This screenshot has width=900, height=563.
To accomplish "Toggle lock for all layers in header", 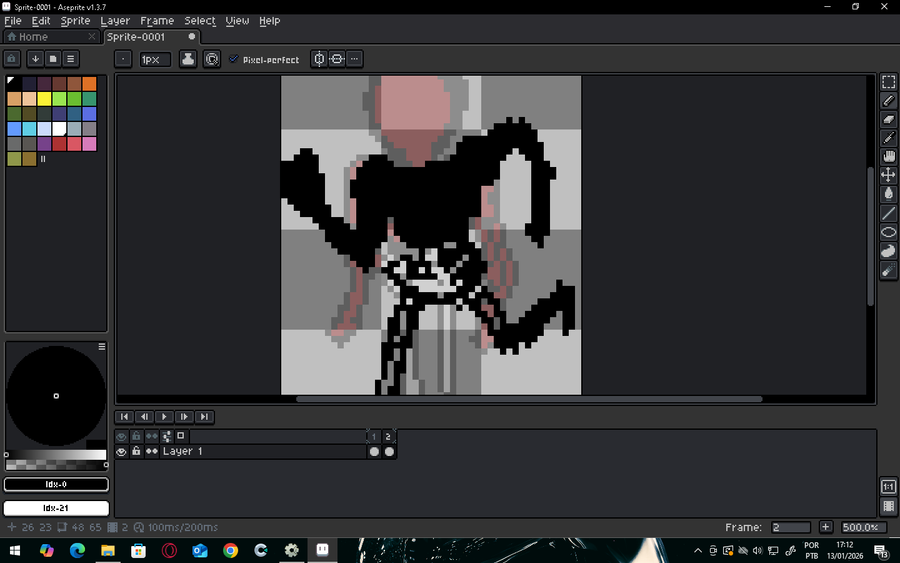I will tap(136, 436).
